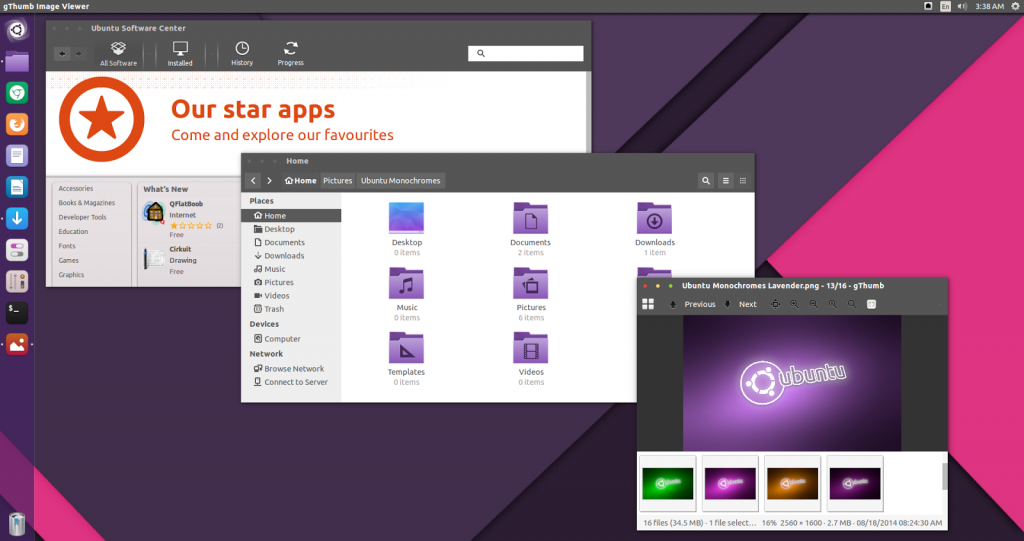Select the Pictures folder icon in the file grid
The height and width of the screenshot is (541, 1024).
point(530,283)
